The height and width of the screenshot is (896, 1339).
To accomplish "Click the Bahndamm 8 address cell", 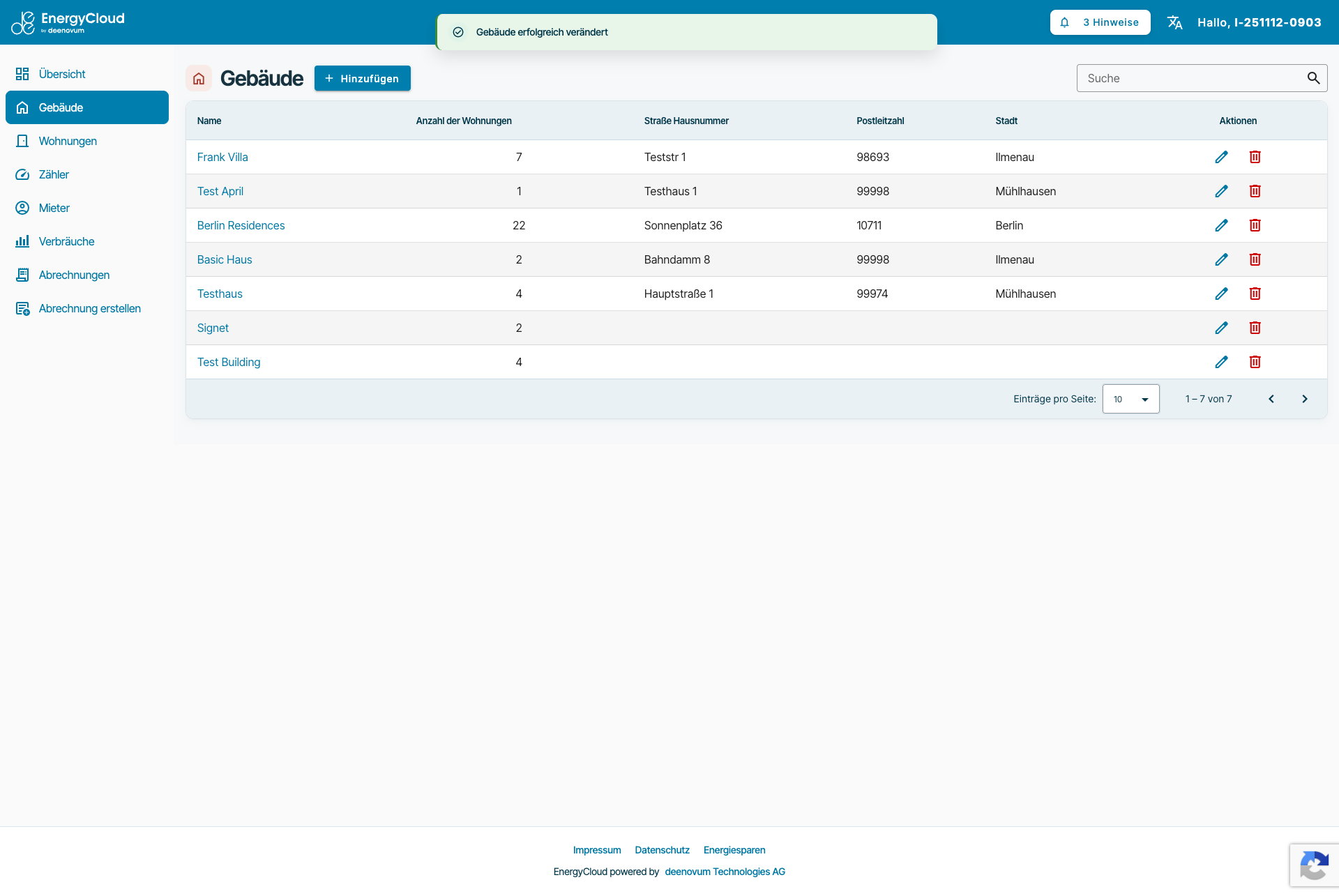I will click(676, 259).
